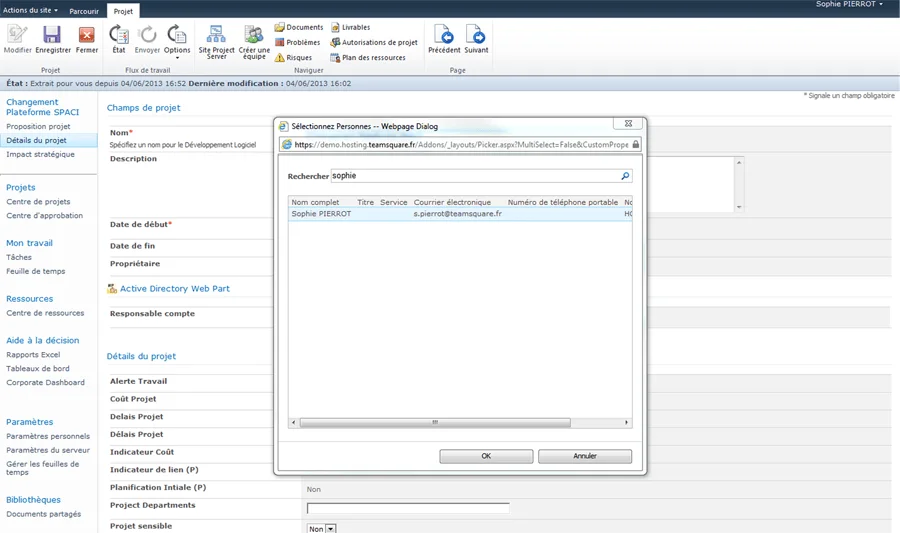Go to Suivant page icon

[x=476, y=40]
